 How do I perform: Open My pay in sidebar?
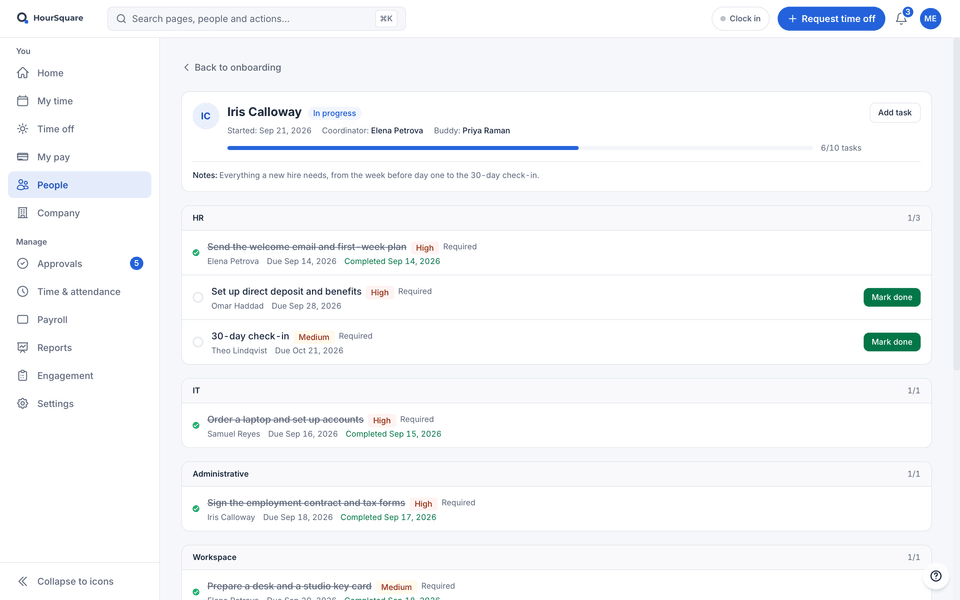[80, 157]
